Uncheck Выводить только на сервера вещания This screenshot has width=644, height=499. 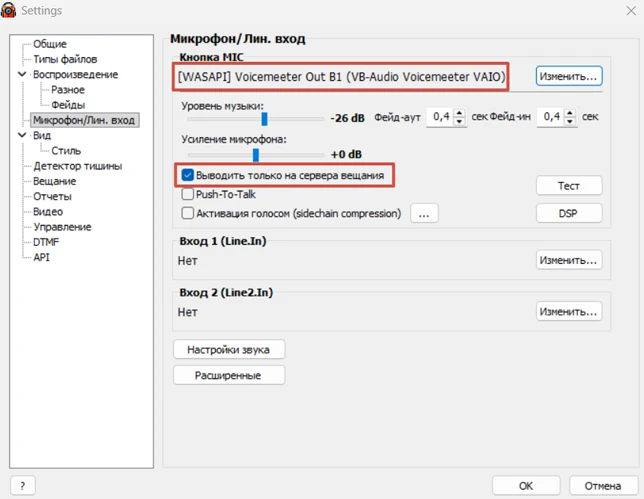(187, 175)
